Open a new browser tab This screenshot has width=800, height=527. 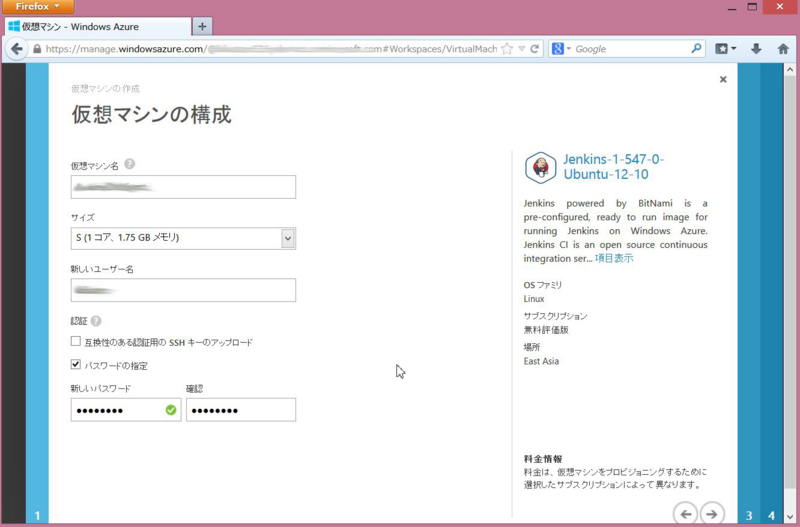202,27
